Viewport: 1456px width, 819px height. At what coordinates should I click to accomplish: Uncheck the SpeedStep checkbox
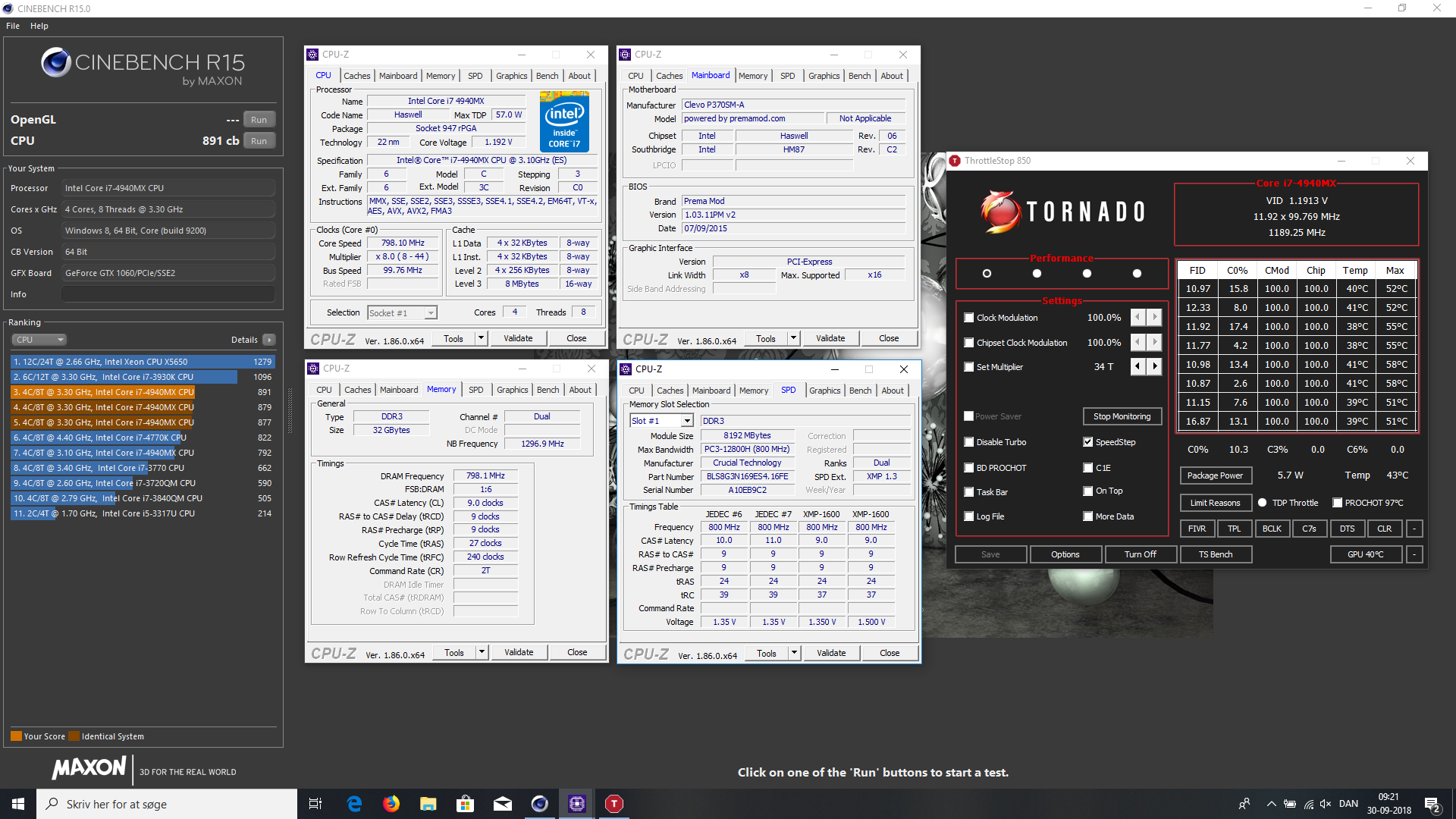click(1087, 442)
